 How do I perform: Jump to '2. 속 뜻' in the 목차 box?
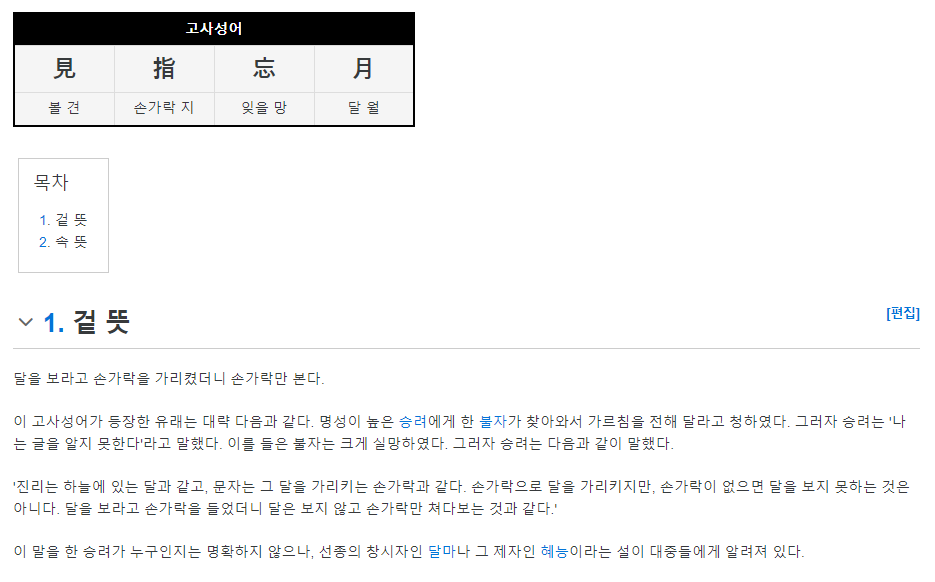(63, 242)
